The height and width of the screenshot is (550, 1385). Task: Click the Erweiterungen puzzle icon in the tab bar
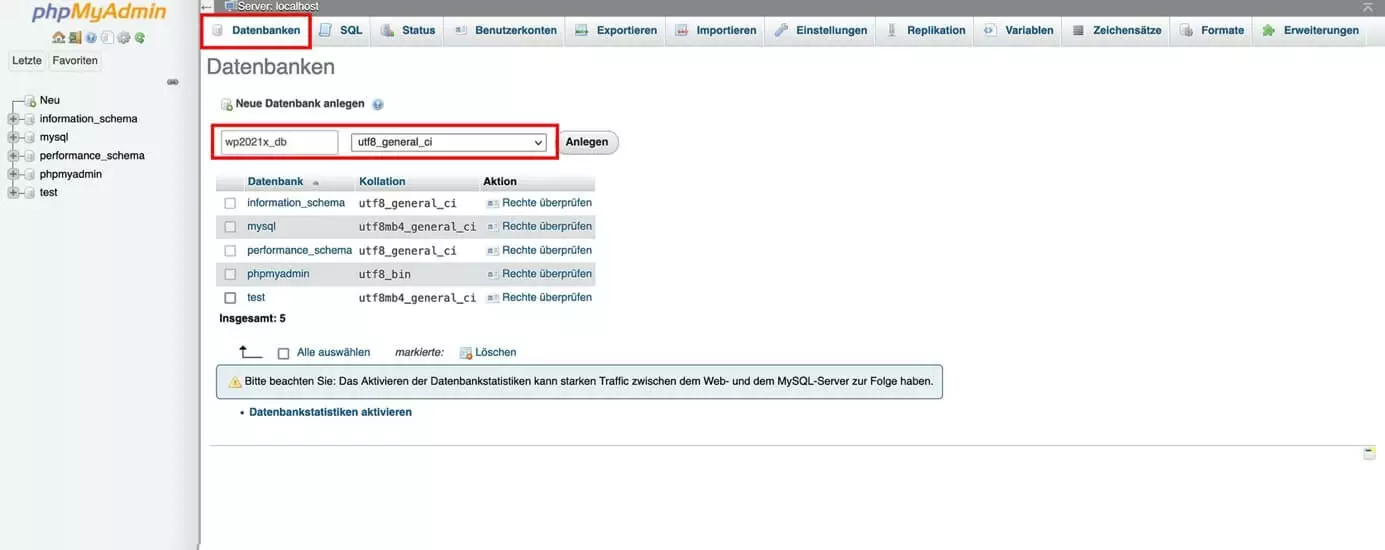tap(1269, 30)
